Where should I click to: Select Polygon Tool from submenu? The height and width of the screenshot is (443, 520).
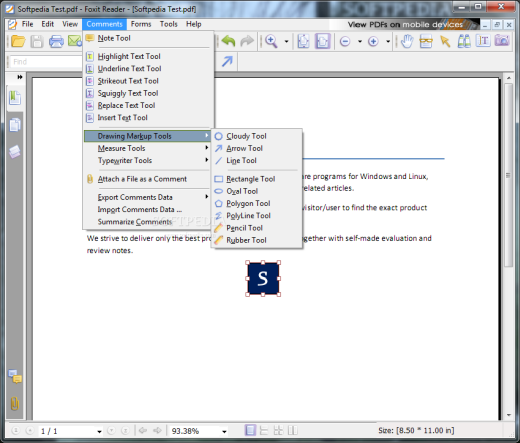257,203
